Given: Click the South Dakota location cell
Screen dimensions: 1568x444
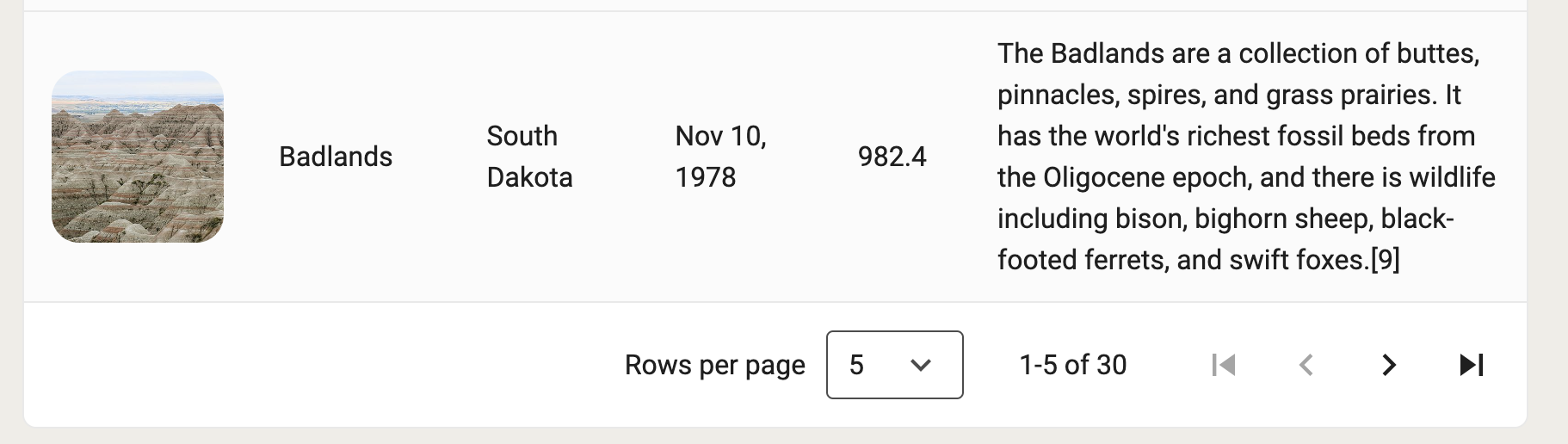Looking at the screenshot, I should tap(529, 157).
